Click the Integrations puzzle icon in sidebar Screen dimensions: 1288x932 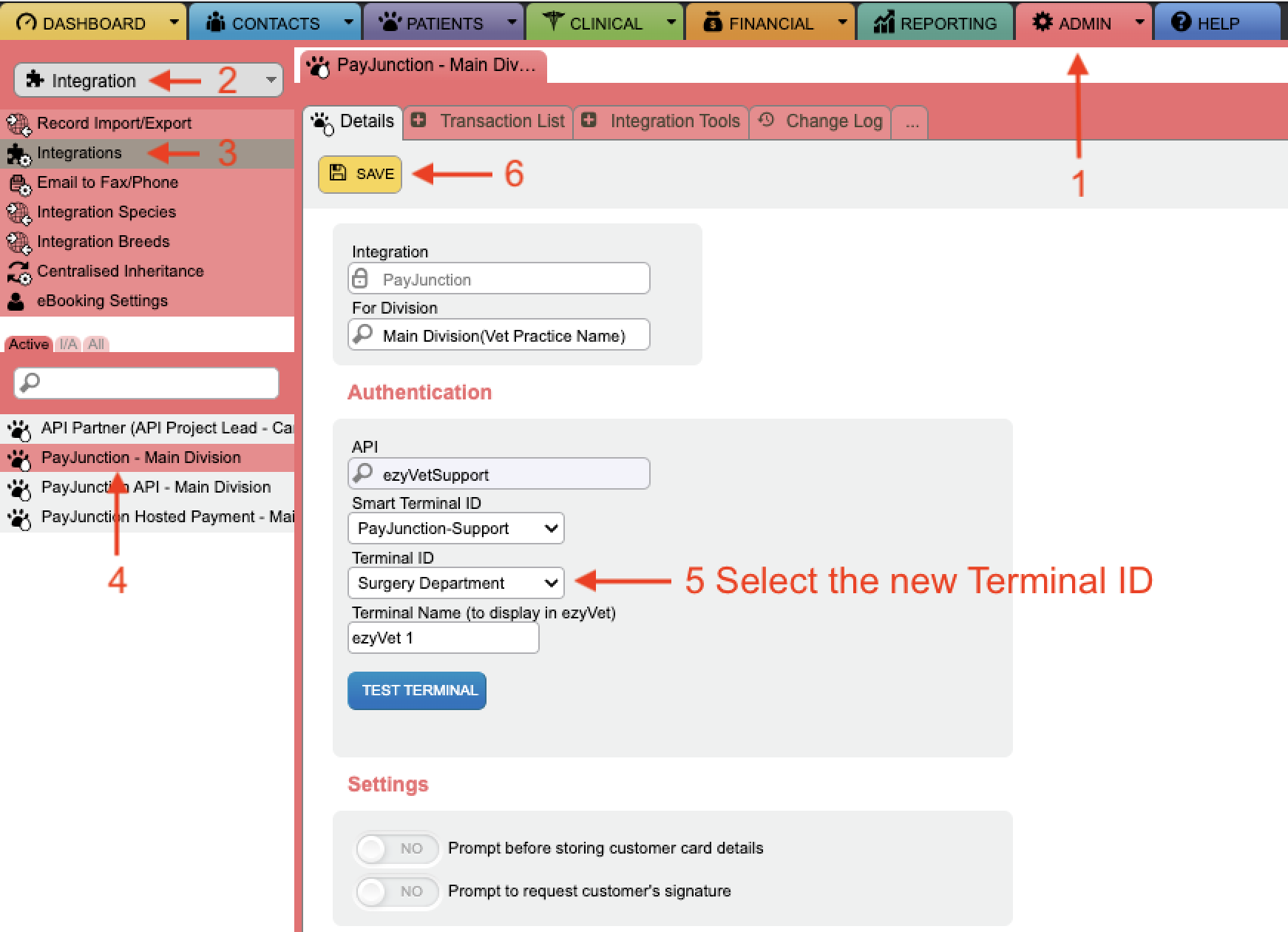click(19, 154)
